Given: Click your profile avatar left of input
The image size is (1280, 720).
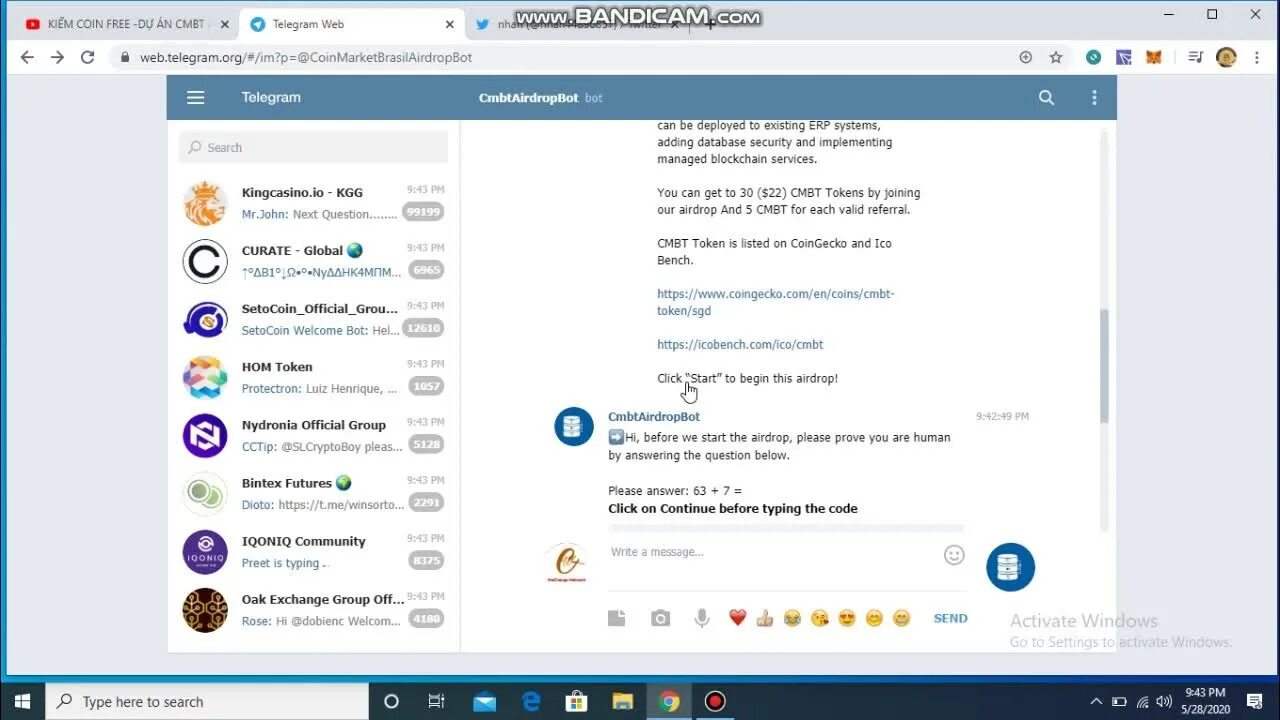Looking at the screenshot, I should pos(566,564).
